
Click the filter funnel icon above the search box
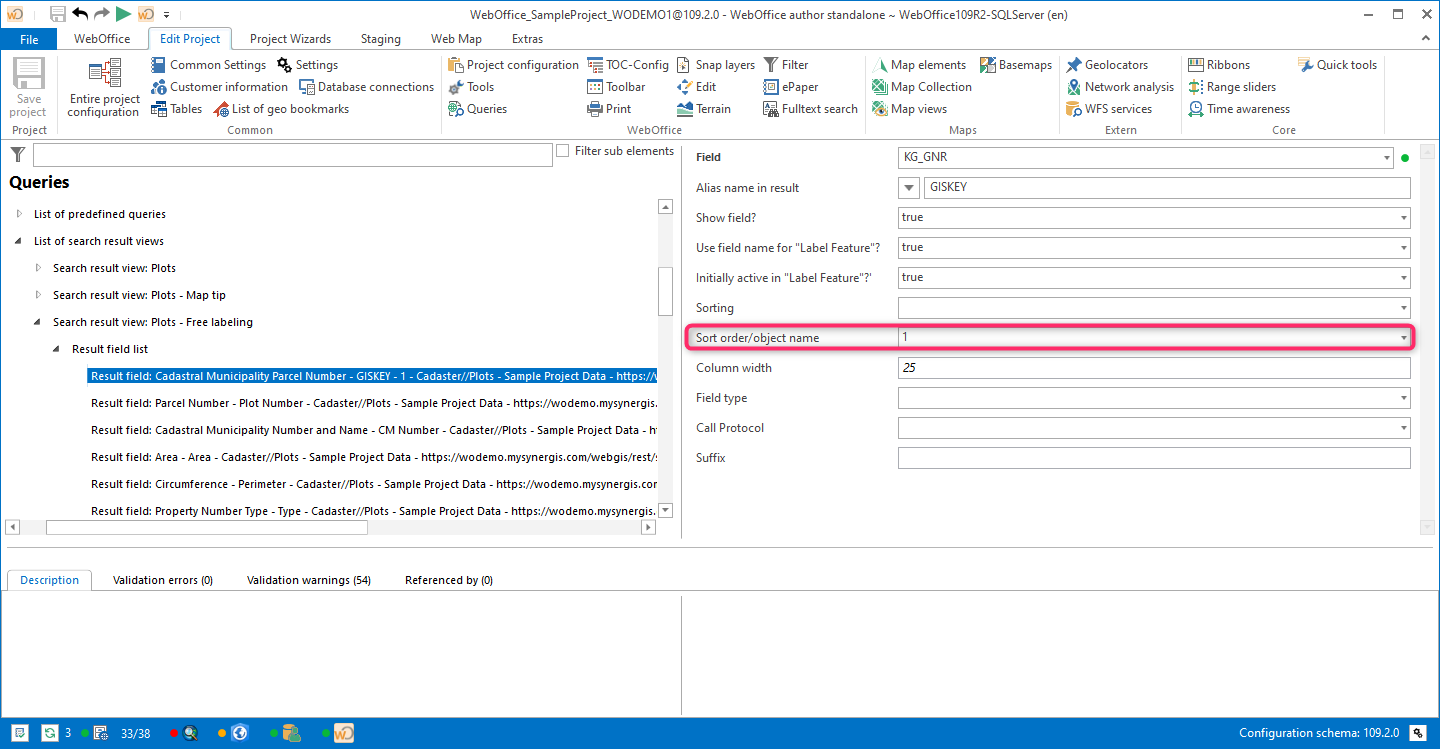17,154
